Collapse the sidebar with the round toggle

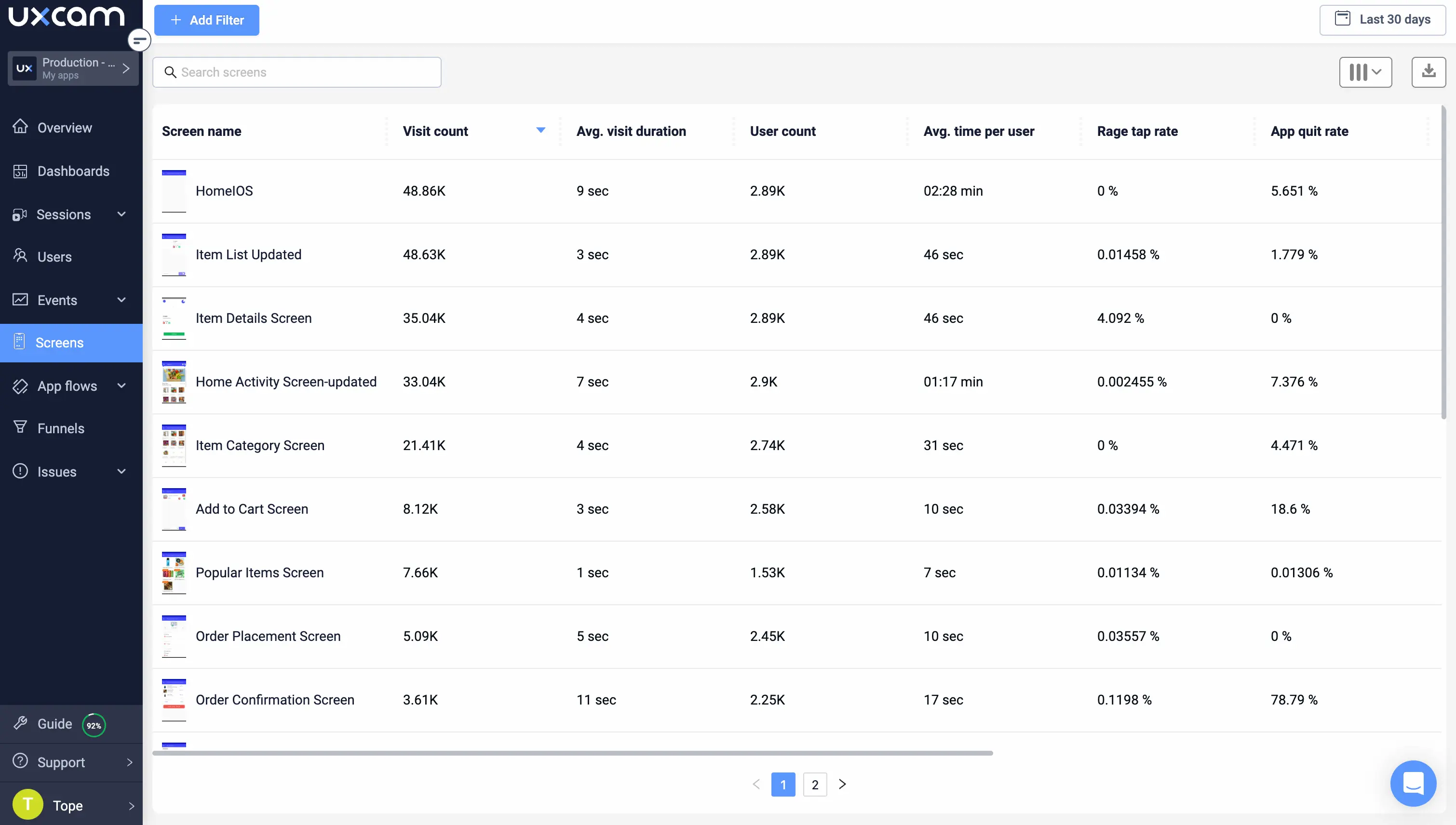(139, 40)
